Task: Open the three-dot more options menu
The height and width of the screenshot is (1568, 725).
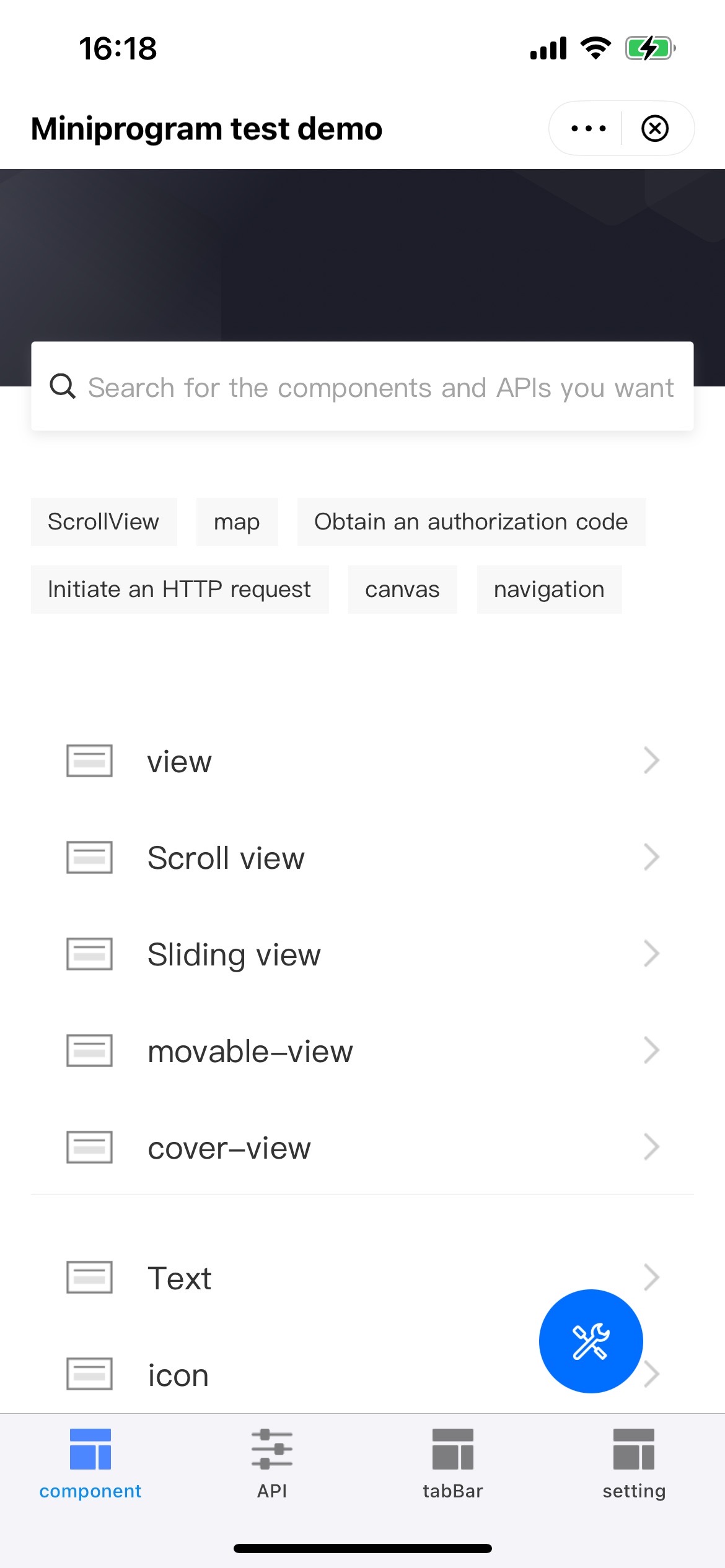Action: [588, 129]
